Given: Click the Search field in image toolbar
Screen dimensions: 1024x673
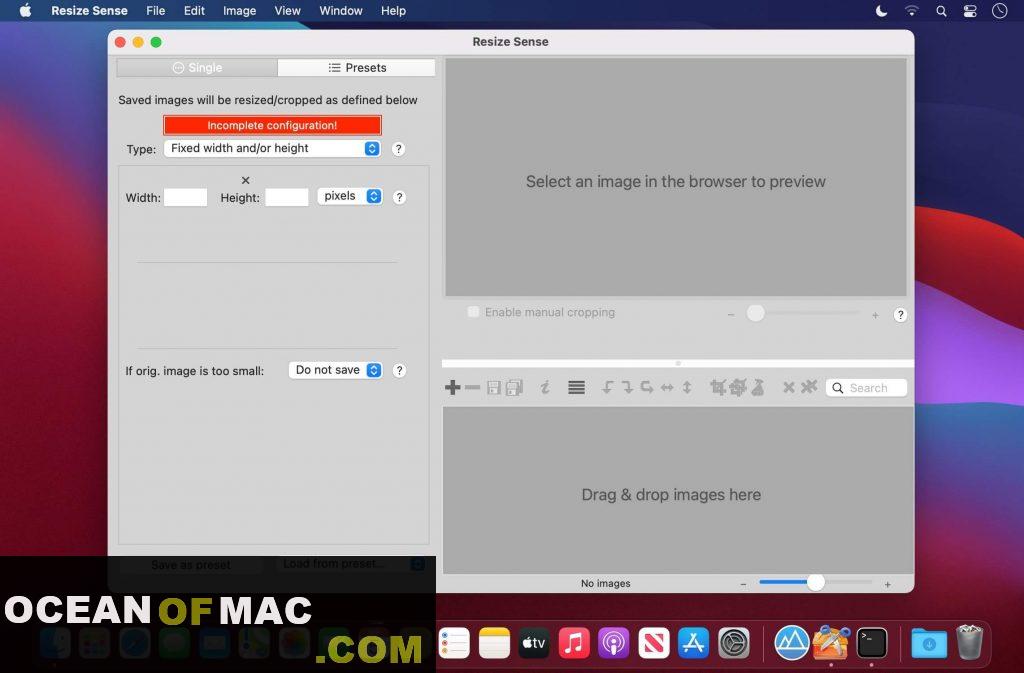Looking at the screenshot, I should point(867,388).
